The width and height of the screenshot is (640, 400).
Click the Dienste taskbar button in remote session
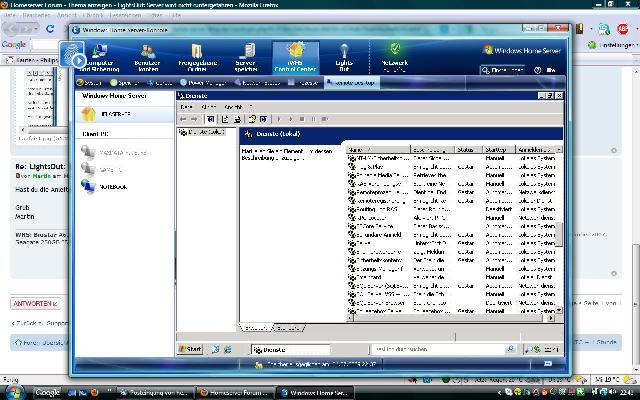291,350
